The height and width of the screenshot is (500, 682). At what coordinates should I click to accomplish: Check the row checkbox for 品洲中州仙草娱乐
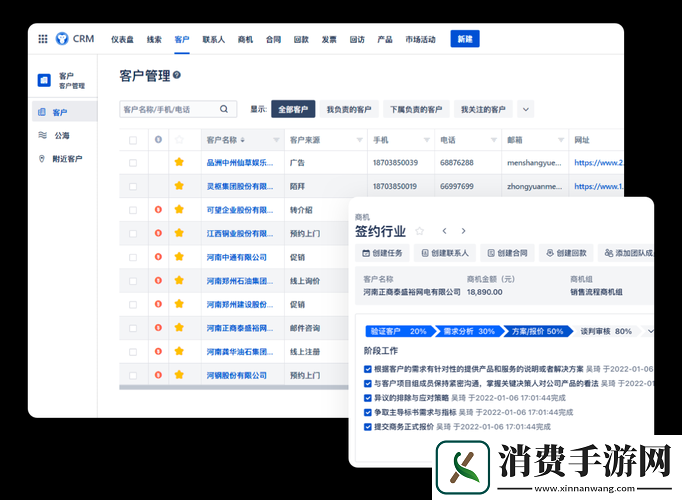(x=133, y=163)
